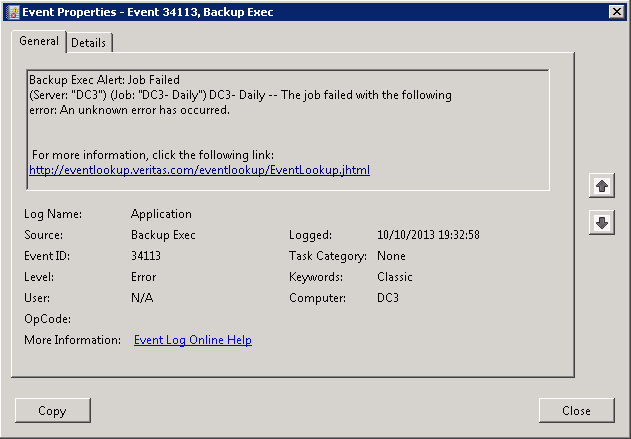This screenshot has height=439, width=631.
Task: Click 'For more information, click the following link' text
Action: point(153,155)
